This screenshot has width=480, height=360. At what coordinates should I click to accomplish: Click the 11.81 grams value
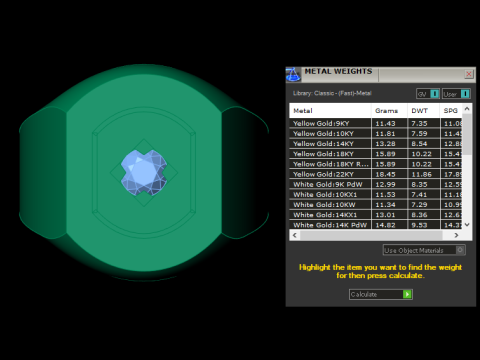(385, 134)
